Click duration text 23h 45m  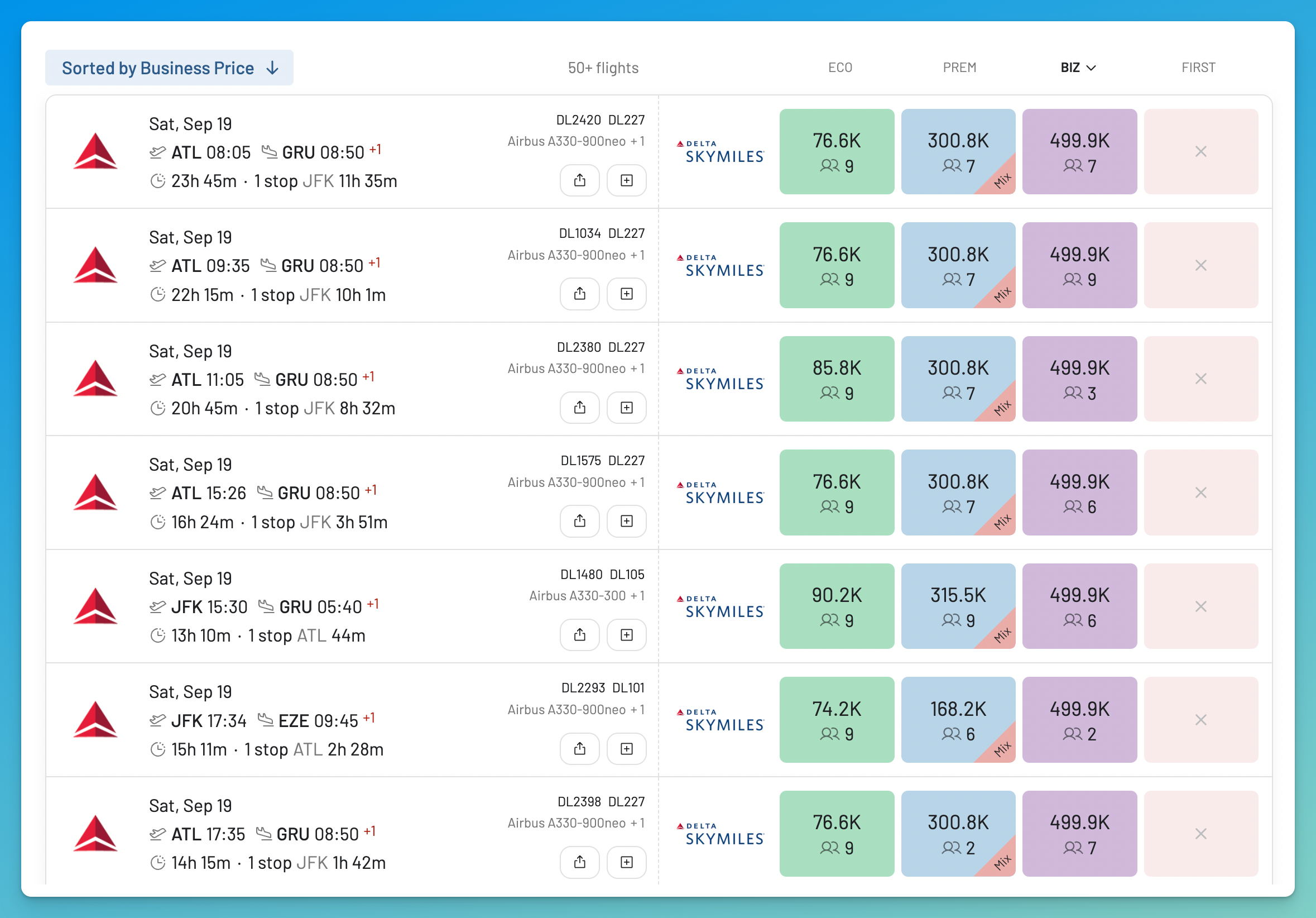click(204, 181)
